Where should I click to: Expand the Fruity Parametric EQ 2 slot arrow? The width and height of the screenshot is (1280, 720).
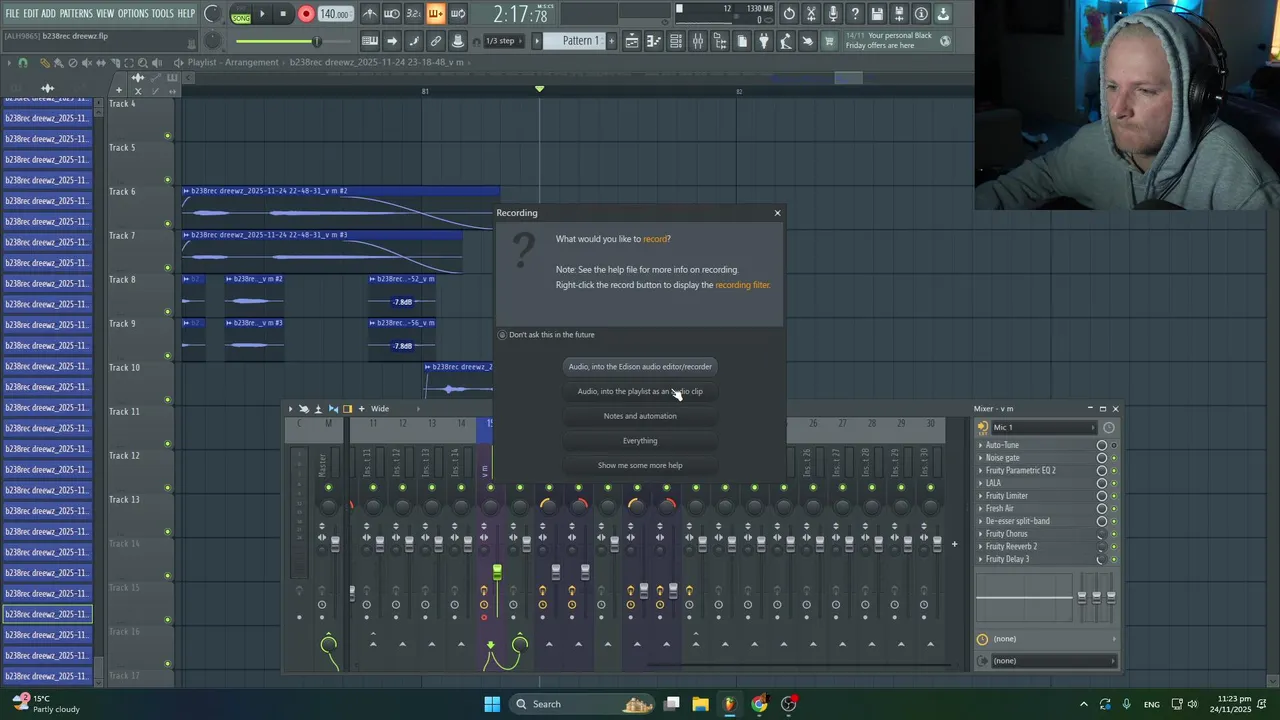[980, 471]
